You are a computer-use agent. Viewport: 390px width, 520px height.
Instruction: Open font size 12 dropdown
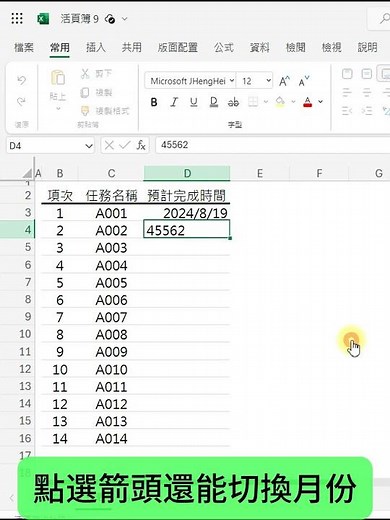point(268,81)
